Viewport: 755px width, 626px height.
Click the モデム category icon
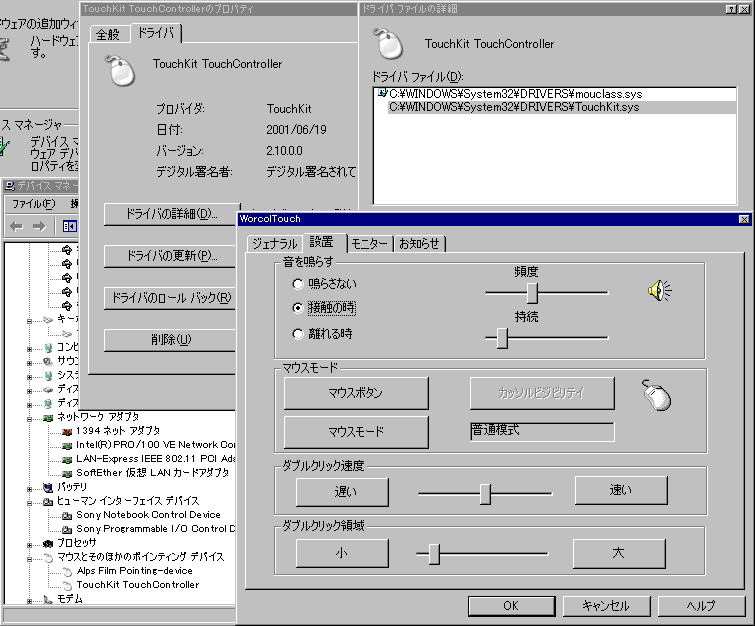[x=48, y=599]
